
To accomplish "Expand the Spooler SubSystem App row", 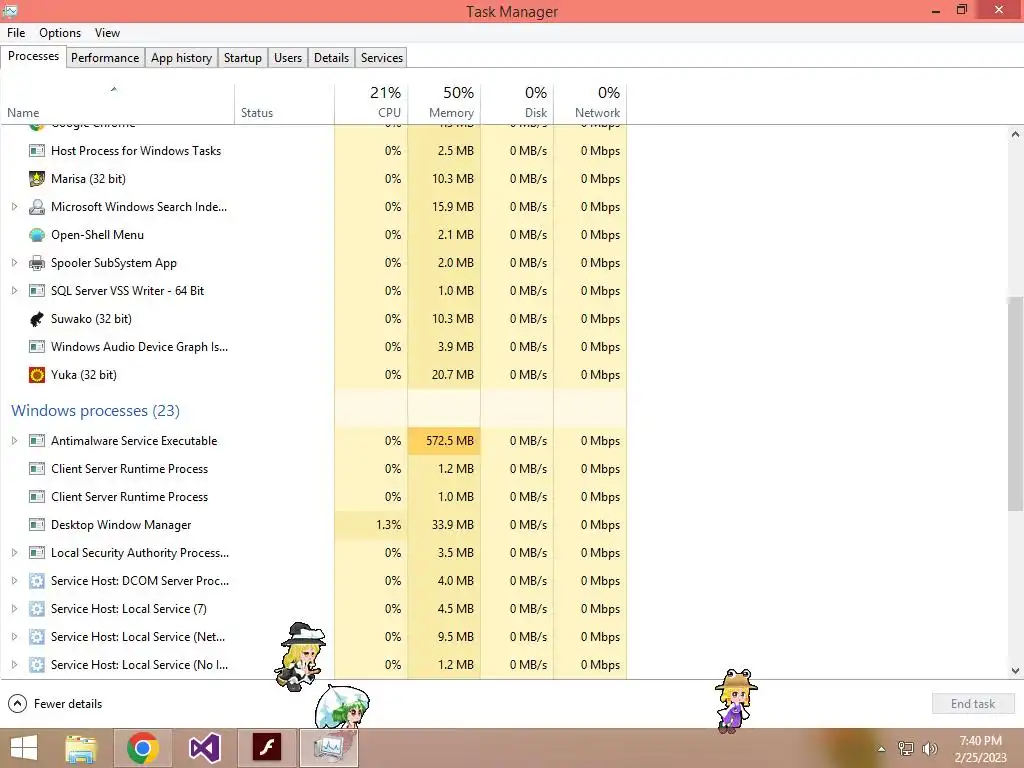I will [x=14, y=263].
